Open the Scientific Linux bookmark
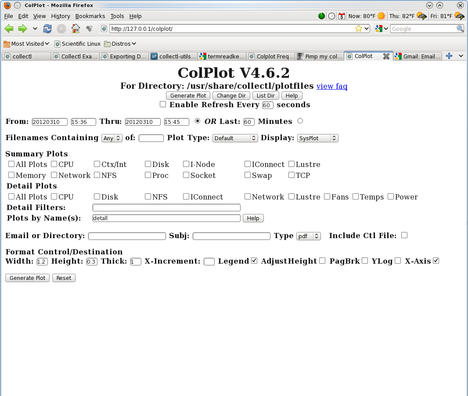 pos(77,44)
